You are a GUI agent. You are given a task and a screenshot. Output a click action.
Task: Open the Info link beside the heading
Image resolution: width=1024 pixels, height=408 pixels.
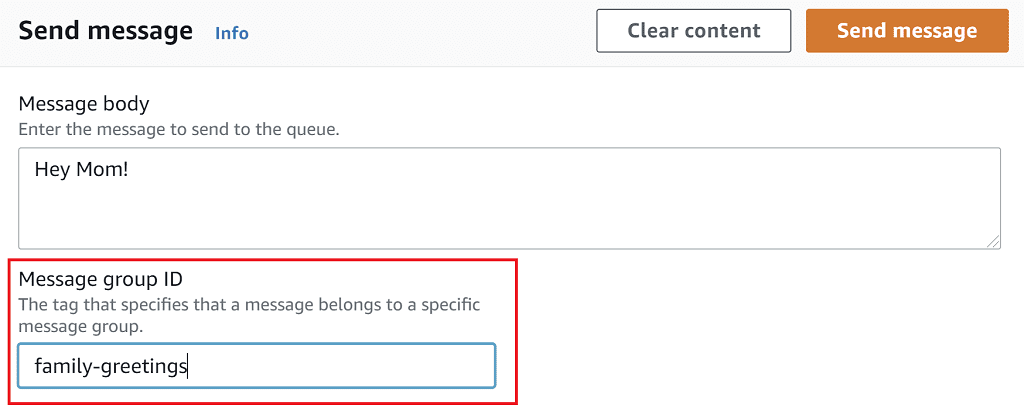coord(232,33)
